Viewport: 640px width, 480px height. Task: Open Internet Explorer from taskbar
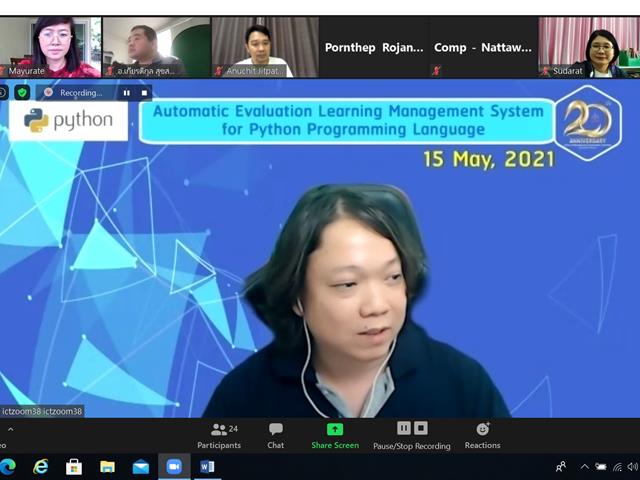point(40,466)
